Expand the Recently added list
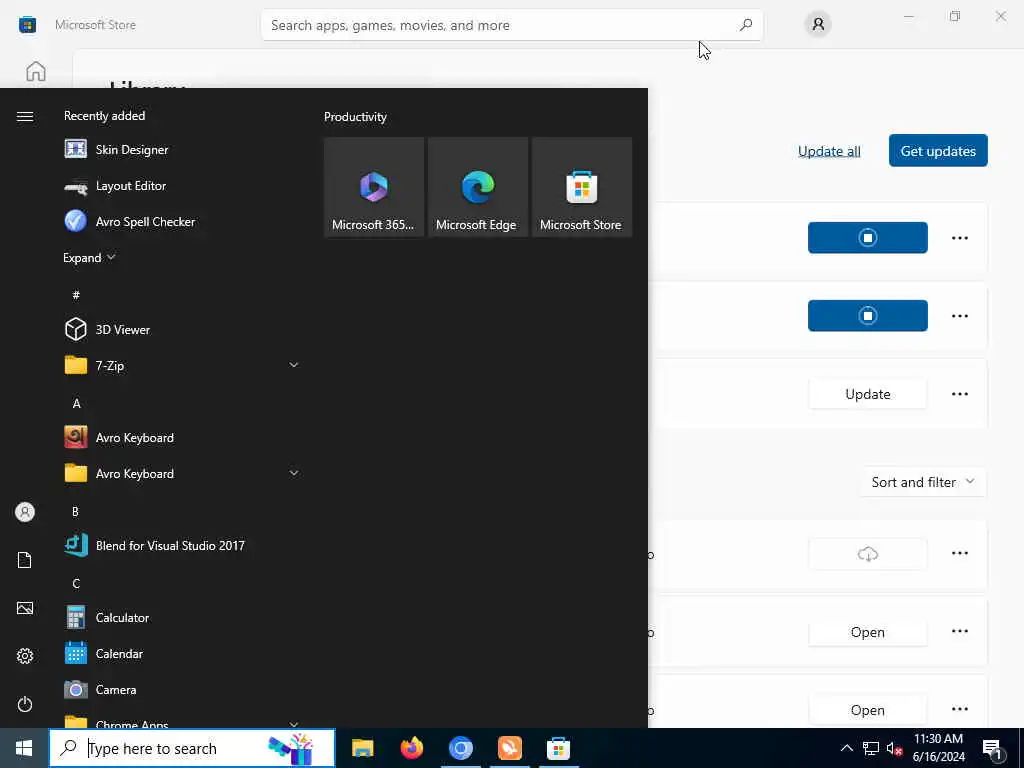 click(x=89, y=257)
